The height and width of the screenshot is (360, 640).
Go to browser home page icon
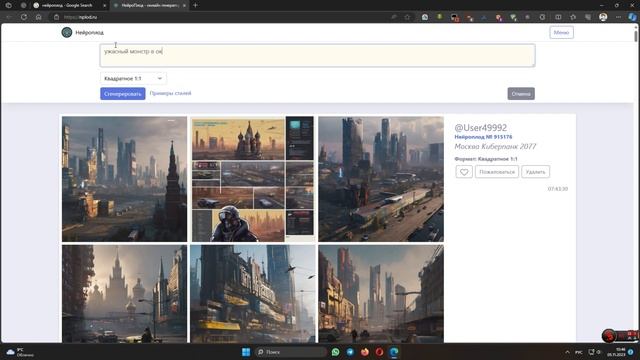tap(38, 17)
